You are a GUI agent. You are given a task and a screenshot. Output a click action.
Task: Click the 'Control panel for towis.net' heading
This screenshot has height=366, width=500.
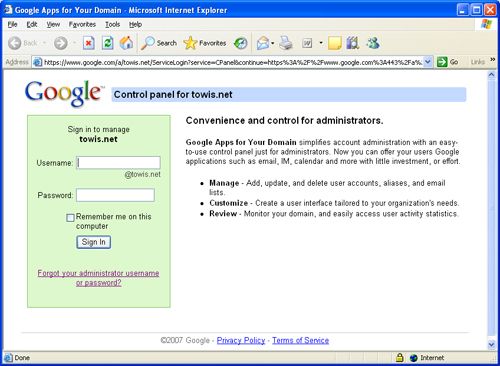(x=173, y=95)
